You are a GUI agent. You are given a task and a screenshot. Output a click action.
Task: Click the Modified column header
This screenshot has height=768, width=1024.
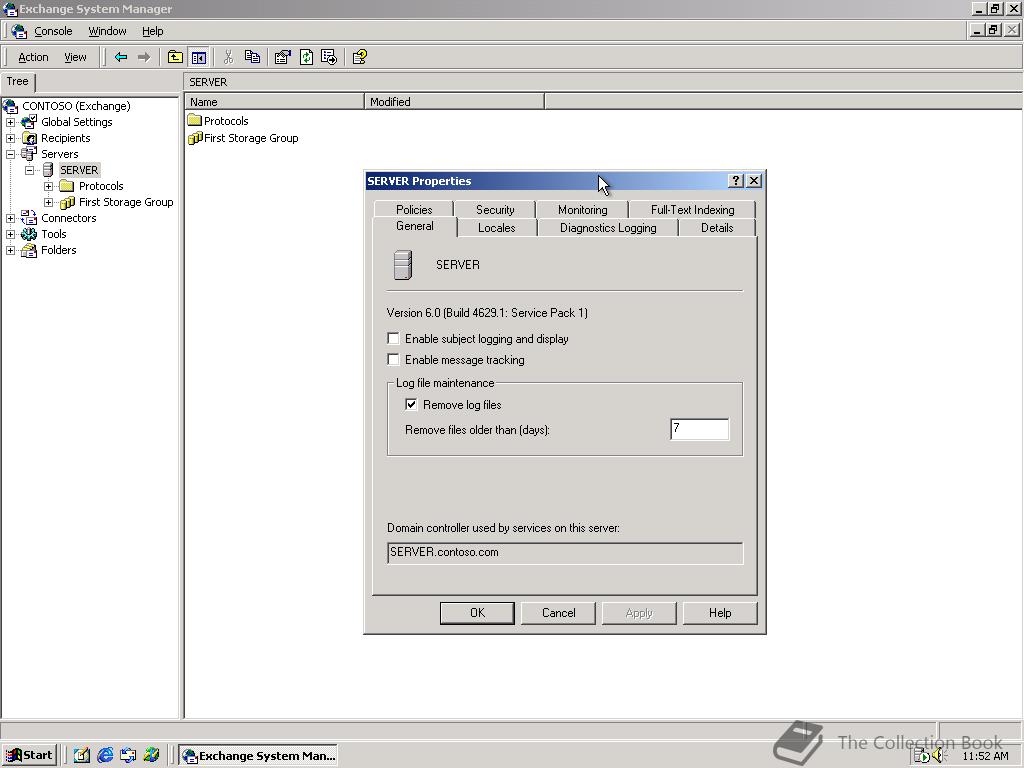[454, 102]
